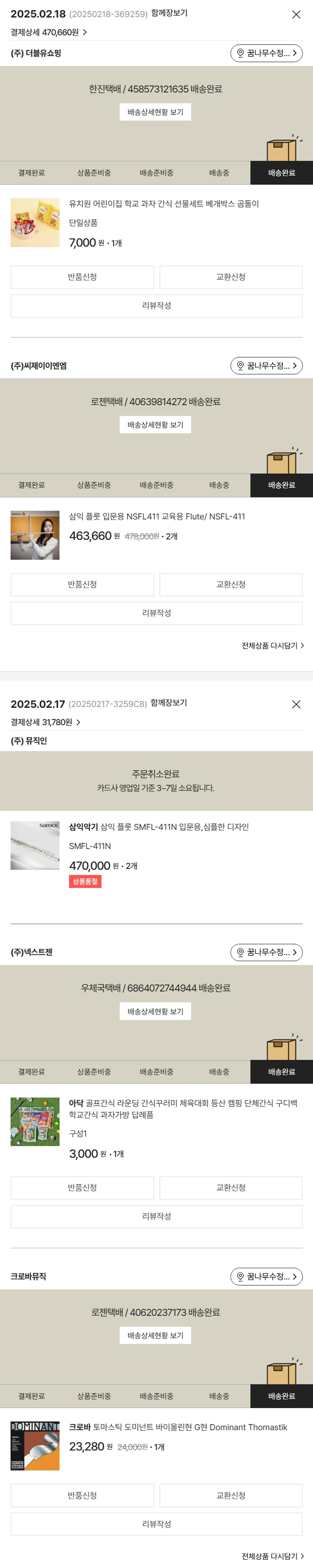
Task: Open the Samick flute NSFL411 product image
Action: pos(35,535)
